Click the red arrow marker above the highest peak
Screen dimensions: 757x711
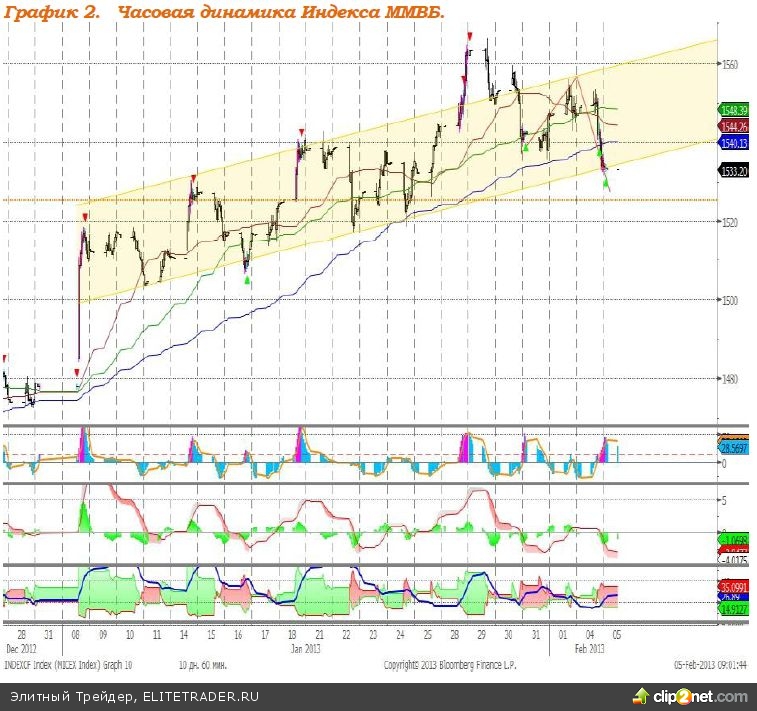469,37
